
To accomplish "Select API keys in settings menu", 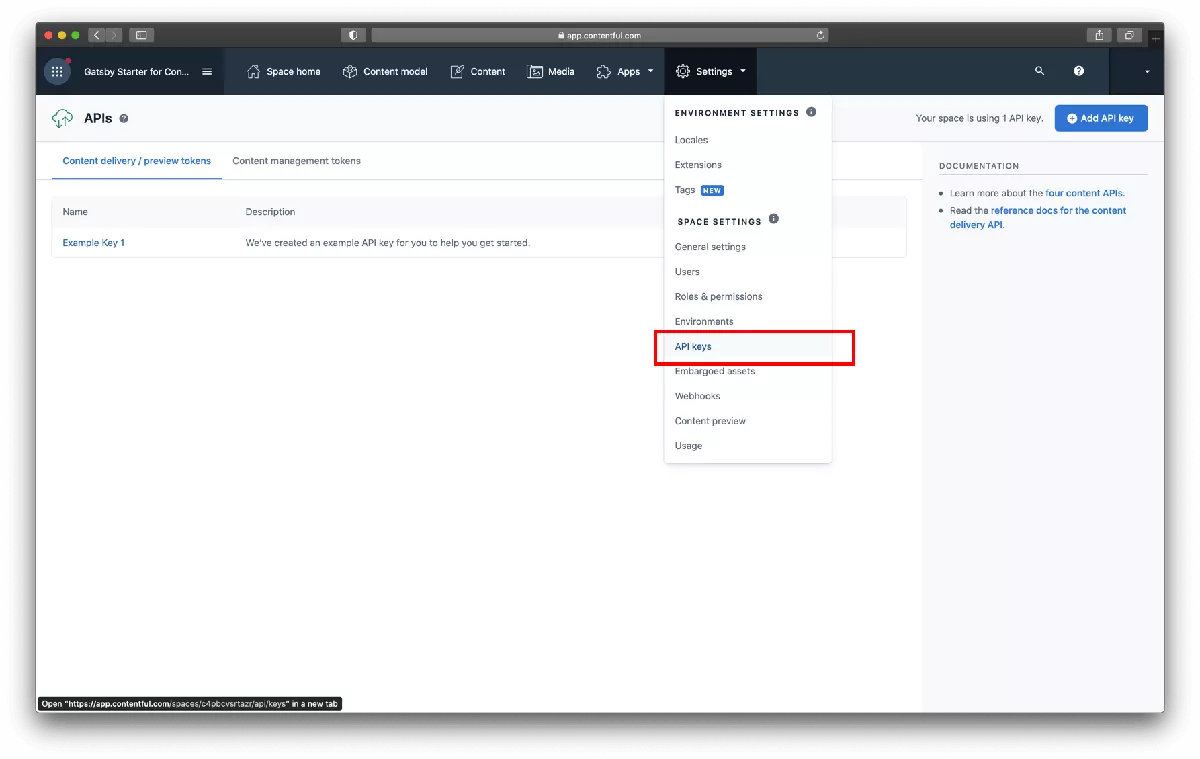I will 693,347.
